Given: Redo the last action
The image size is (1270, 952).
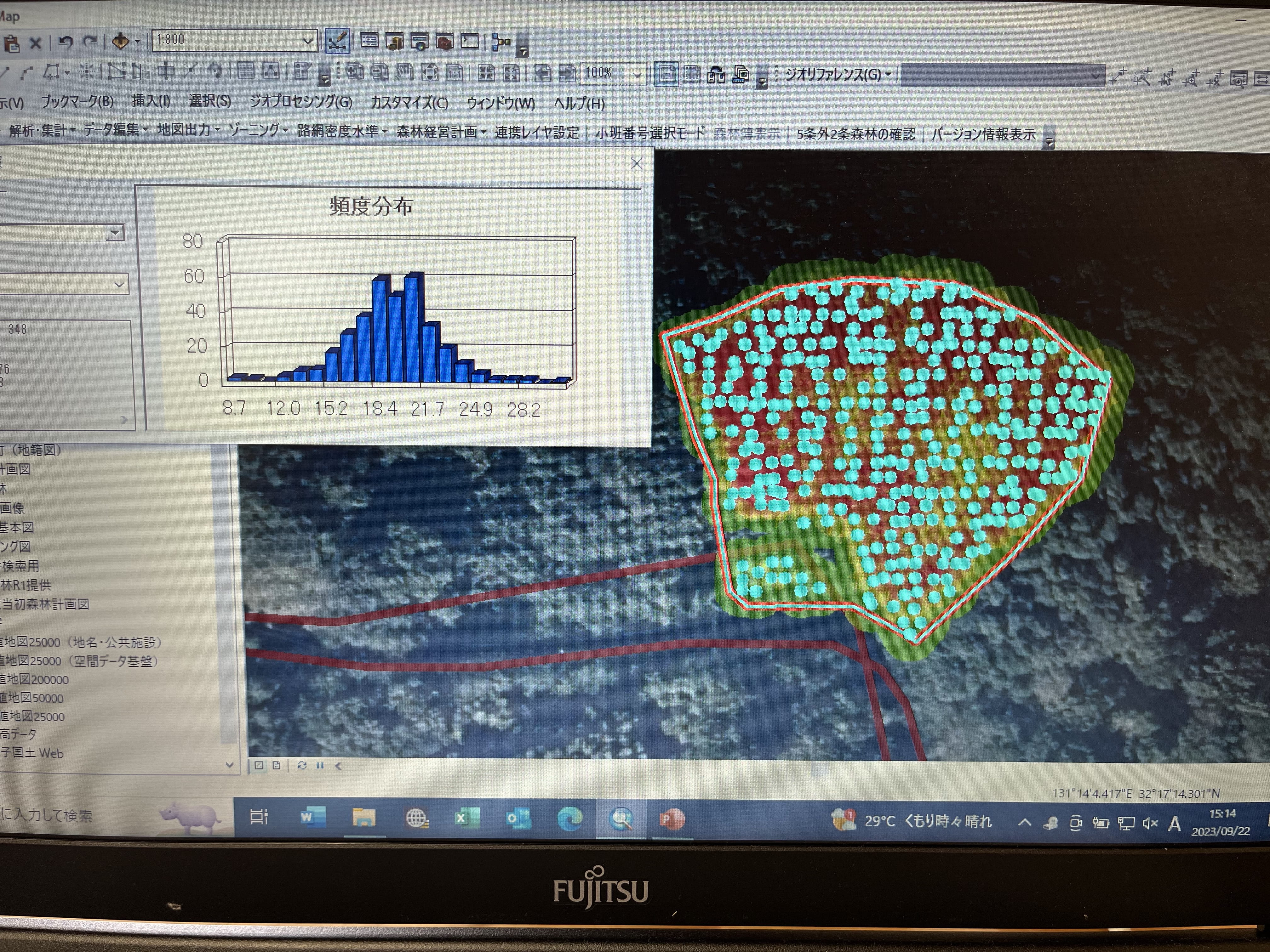Looking at the screenshot, I should pos(90,41).
